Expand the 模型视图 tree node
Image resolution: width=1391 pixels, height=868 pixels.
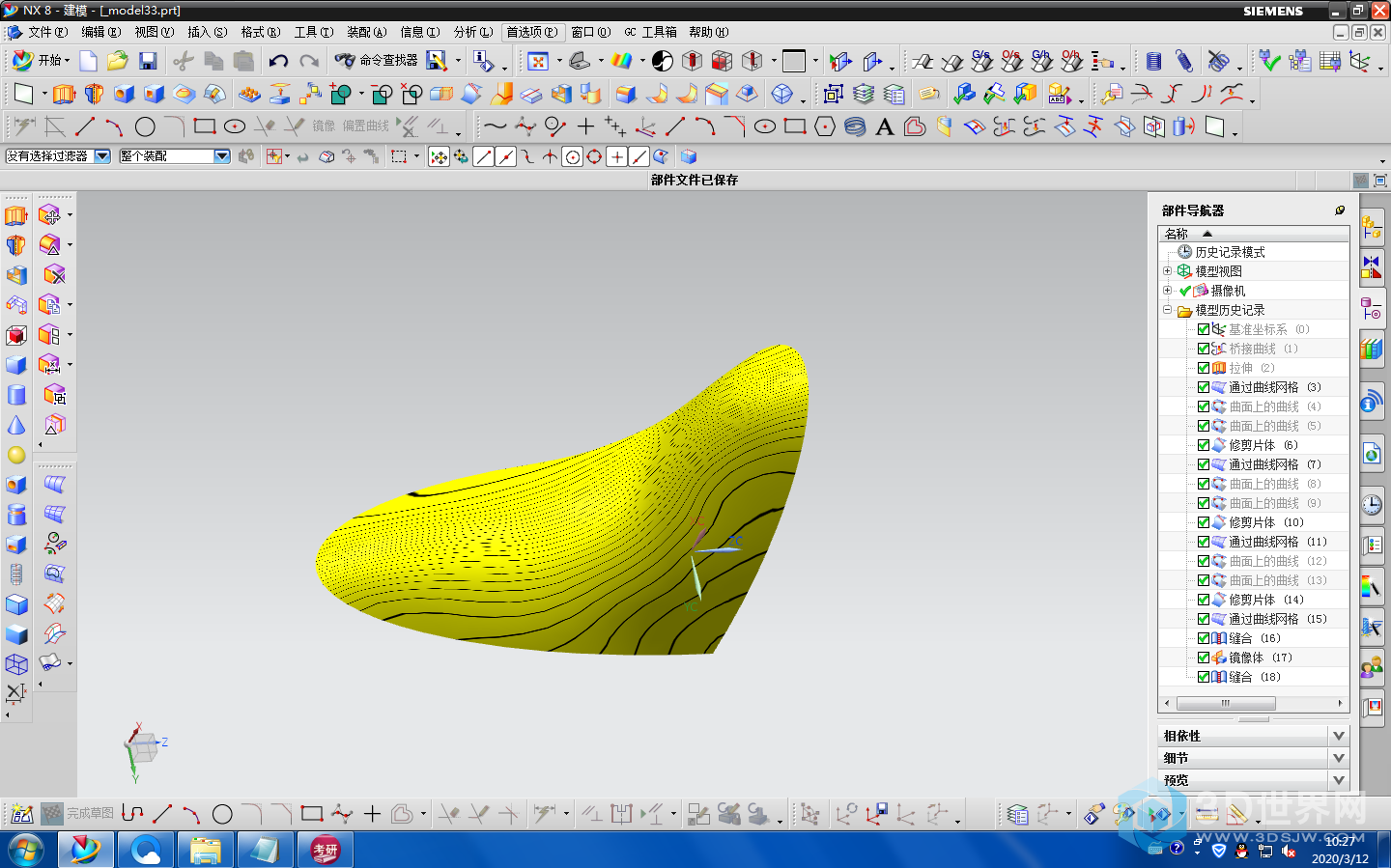(x=1167, y=271)
